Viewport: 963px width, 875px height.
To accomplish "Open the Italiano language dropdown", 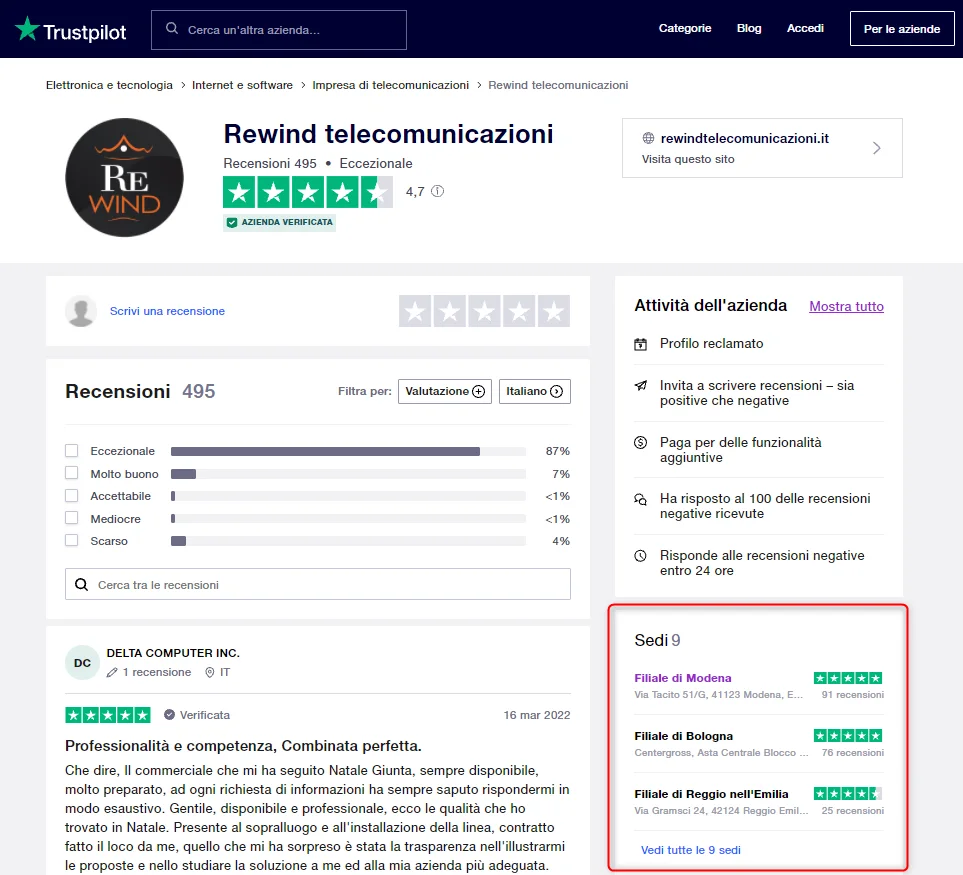I will coord(534,391).
